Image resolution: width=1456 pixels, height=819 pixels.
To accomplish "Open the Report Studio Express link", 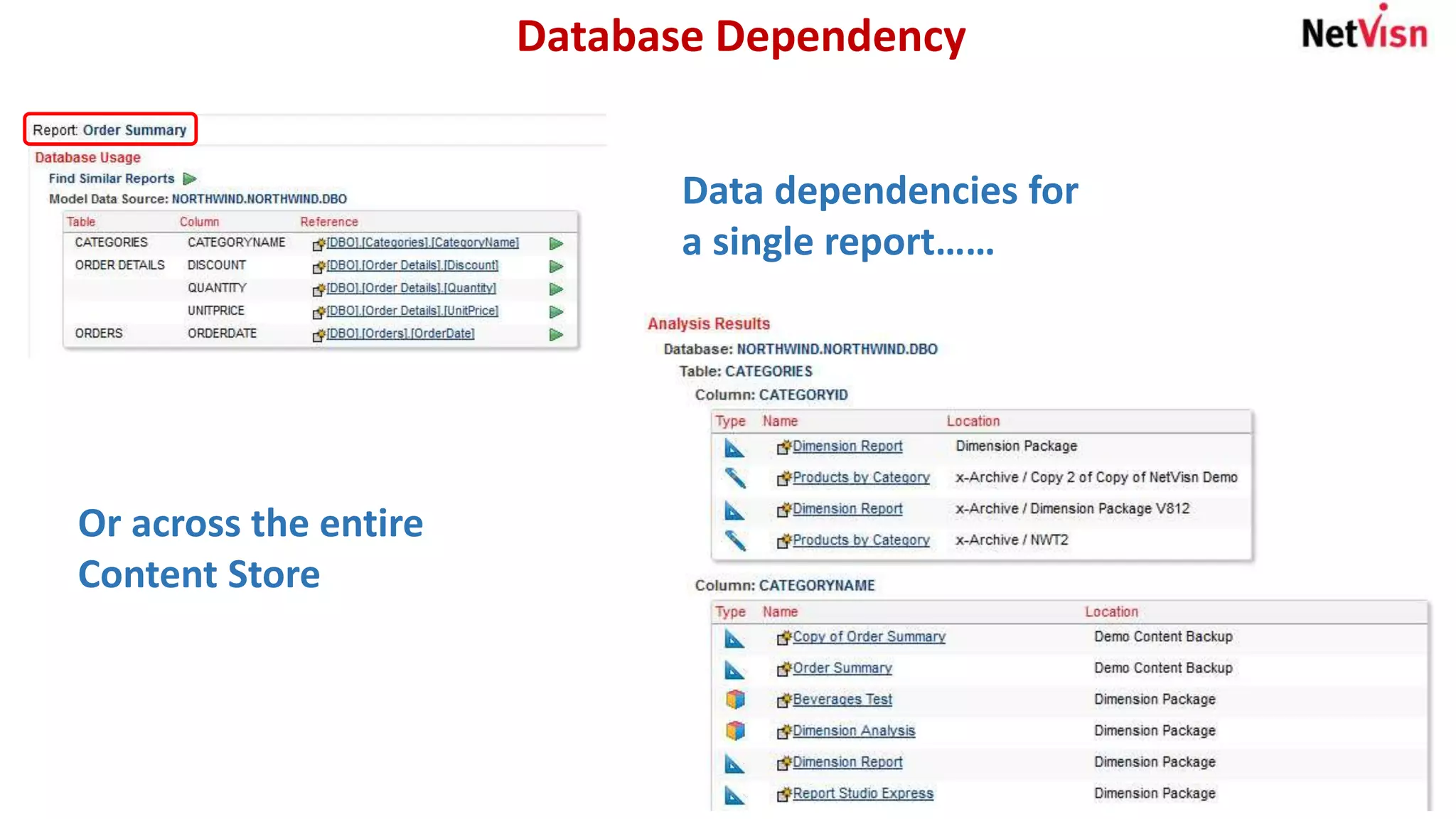I will 862,793.
